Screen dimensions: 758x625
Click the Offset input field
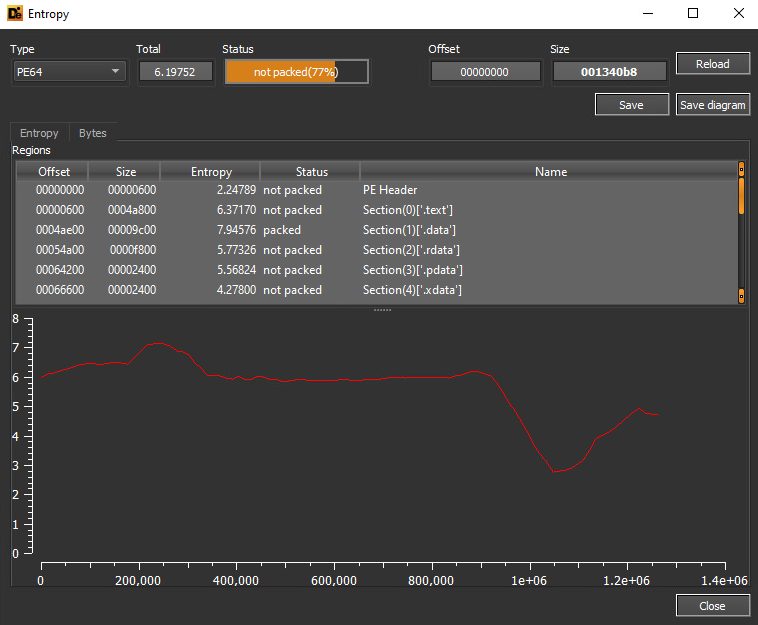(x=485, y=72)
